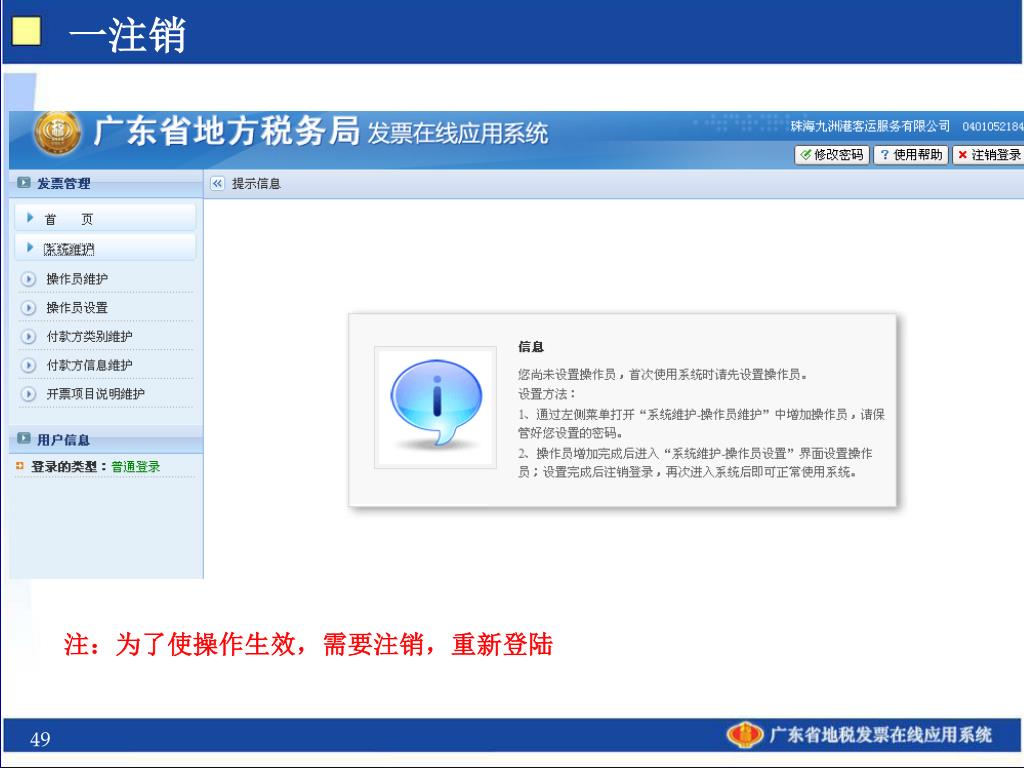Click the 修改密码 button
The height and width of the screenshot is (768, 1024).
831,155
